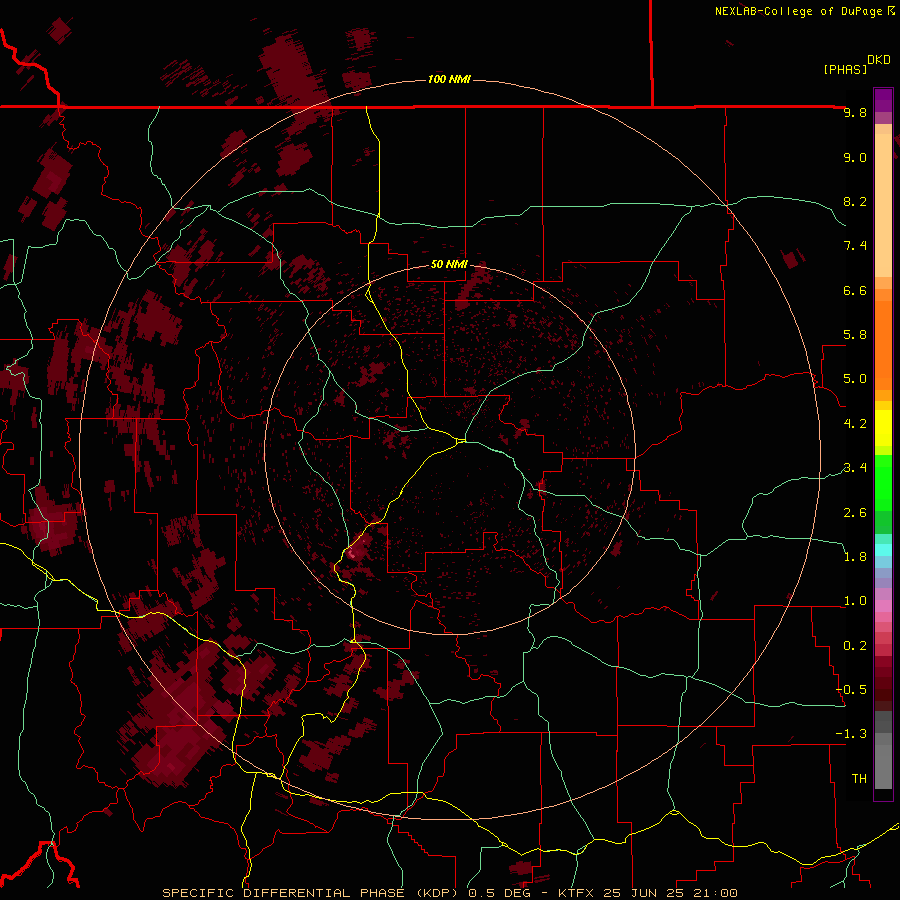Viewport: 900px width, 900px height.
Task: Click the 7.4 scale value
Action: [x=855, y=246]
